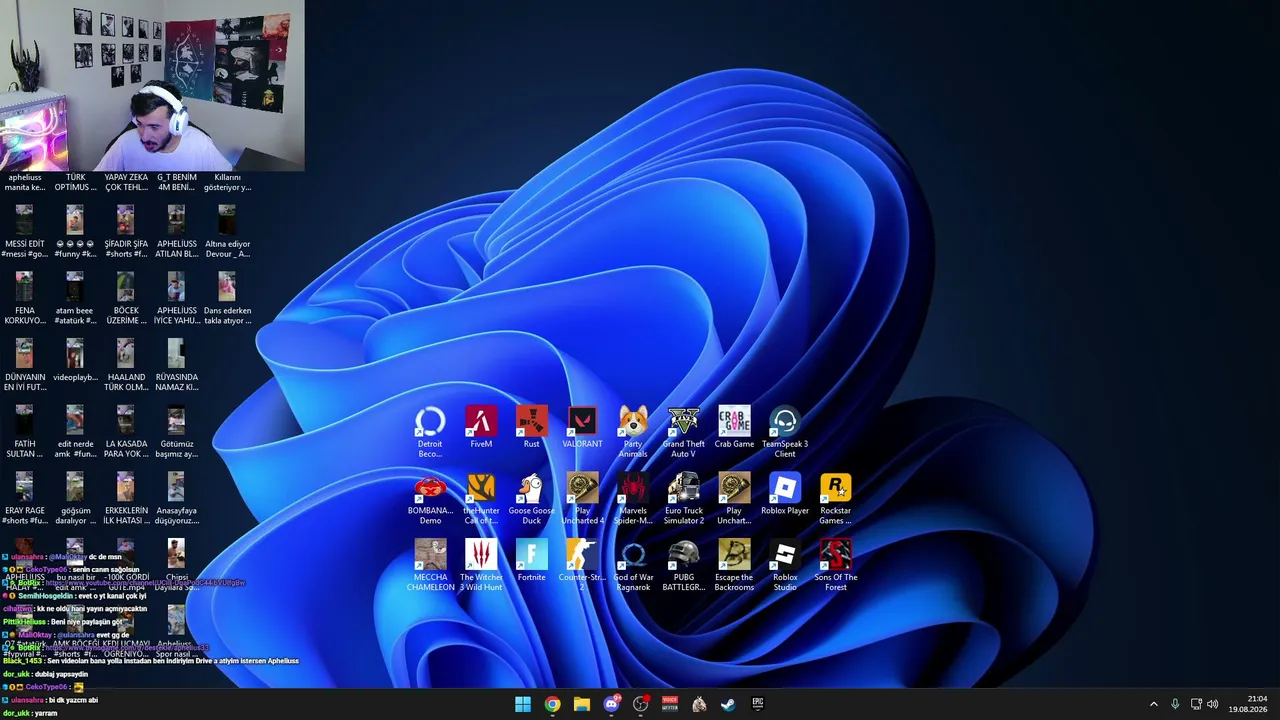Open God of War Ragnarok shortcut
Image resolution: width=1280 pixels, height=720 pixels.
633,566
